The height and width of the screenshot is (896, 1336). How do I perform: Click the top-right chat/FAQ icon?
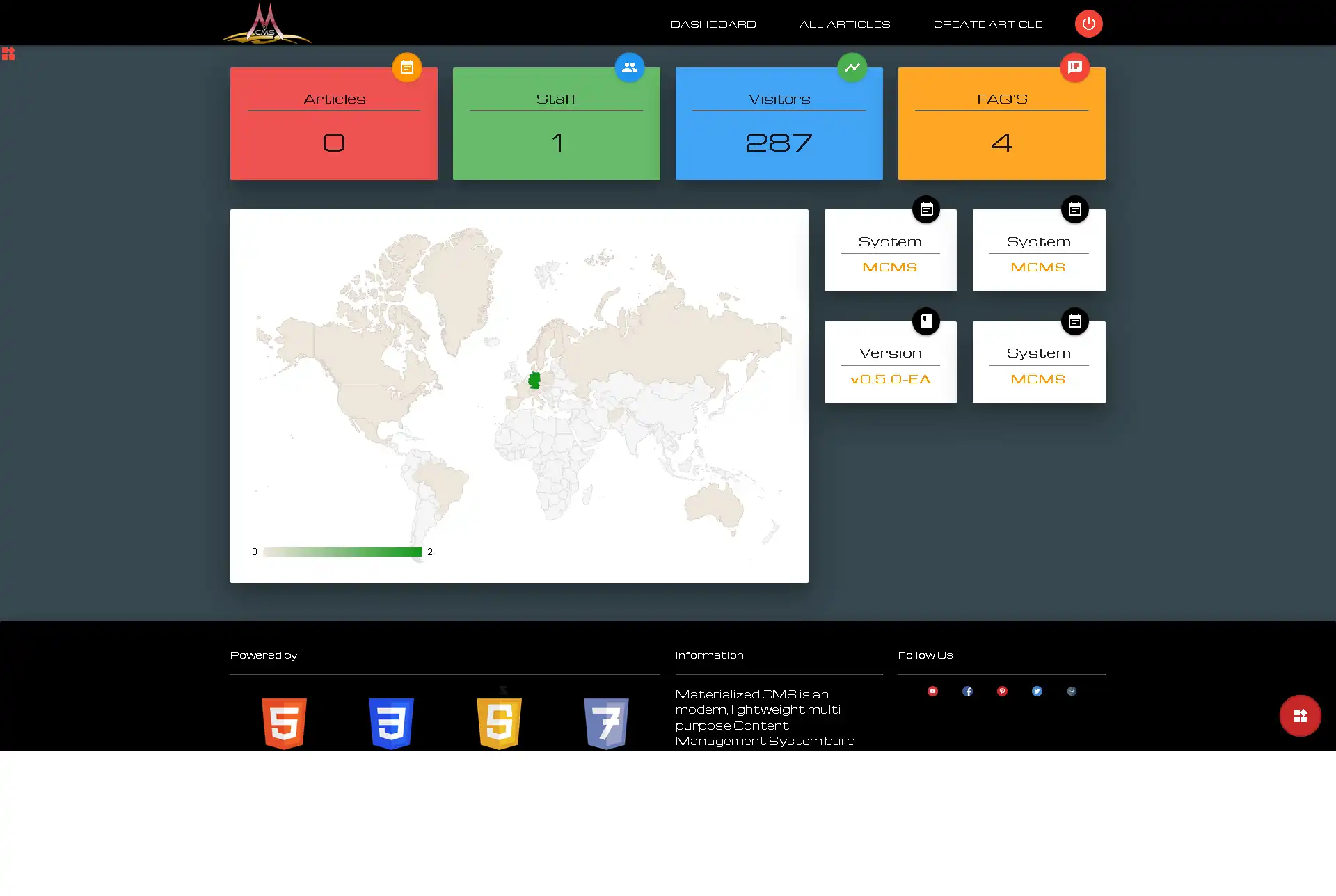(x=1075, y=67)
